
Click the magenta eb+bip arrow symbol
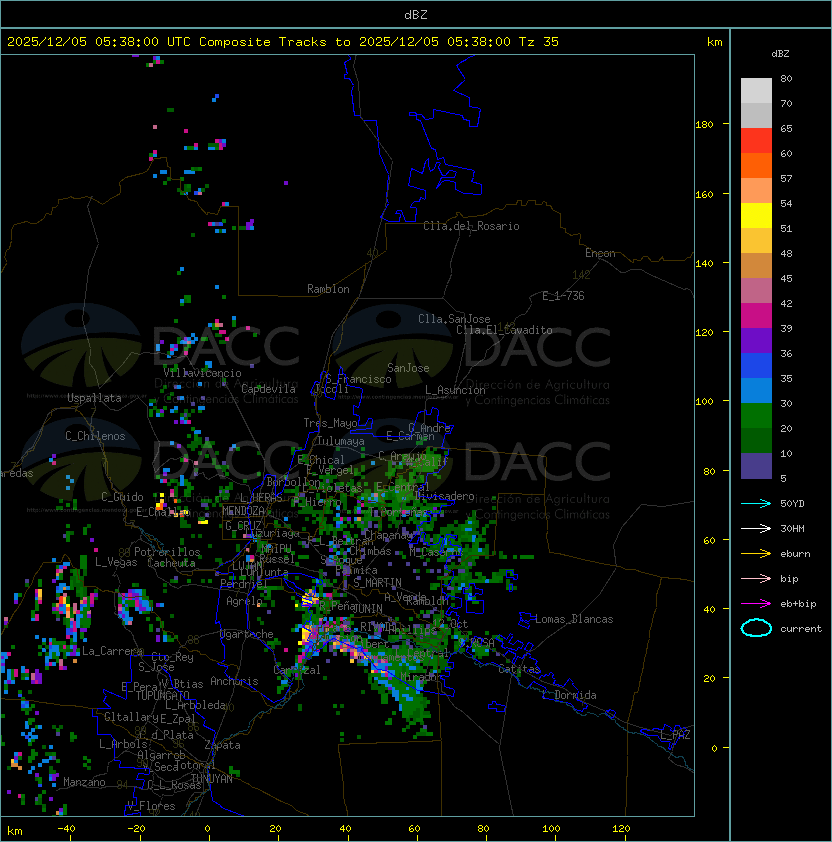click(756, 604)
